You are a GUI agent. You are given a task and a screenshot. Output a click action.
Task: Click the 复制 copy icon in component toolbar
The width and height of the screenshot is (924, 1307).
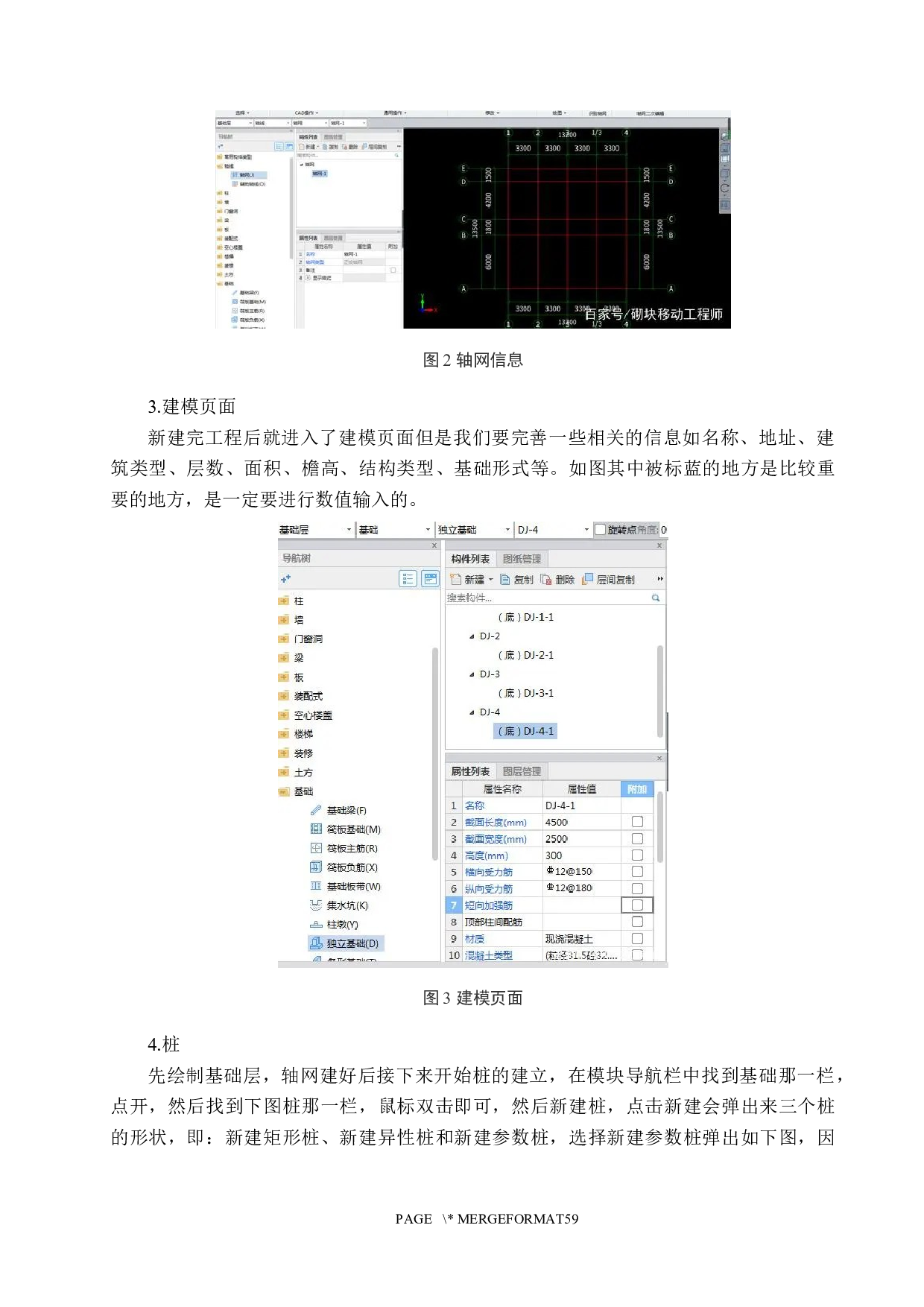coord(505,579)
